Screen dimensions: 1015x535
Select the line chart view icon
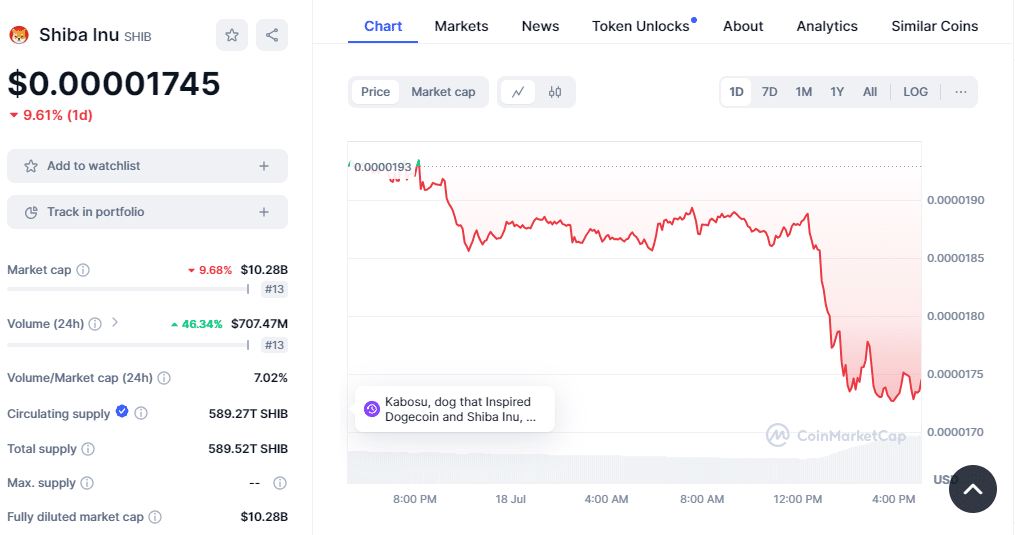click(x=518, y=92)
